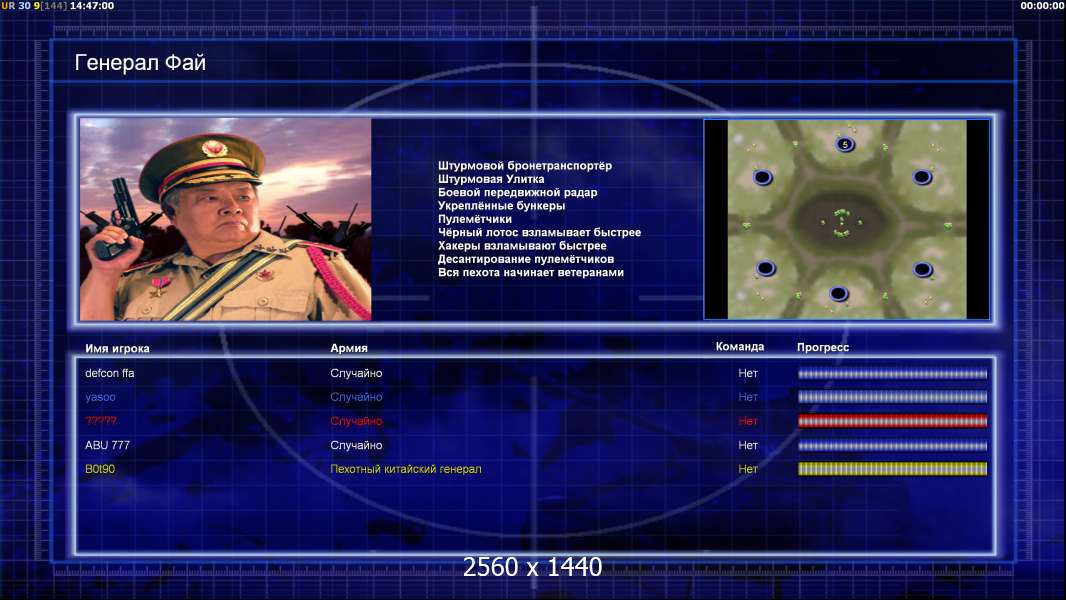Screen dimensions: 1066x600
Task: Click yellow 'Нет' team in B0t90 row
Action: click(x=748, y=469)
